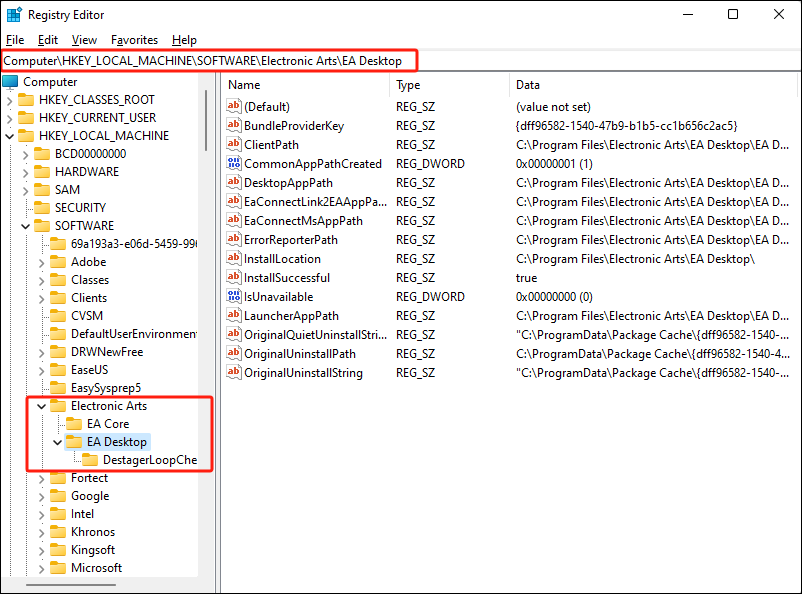Collapse the Electronic Arts key

(41, 406)
